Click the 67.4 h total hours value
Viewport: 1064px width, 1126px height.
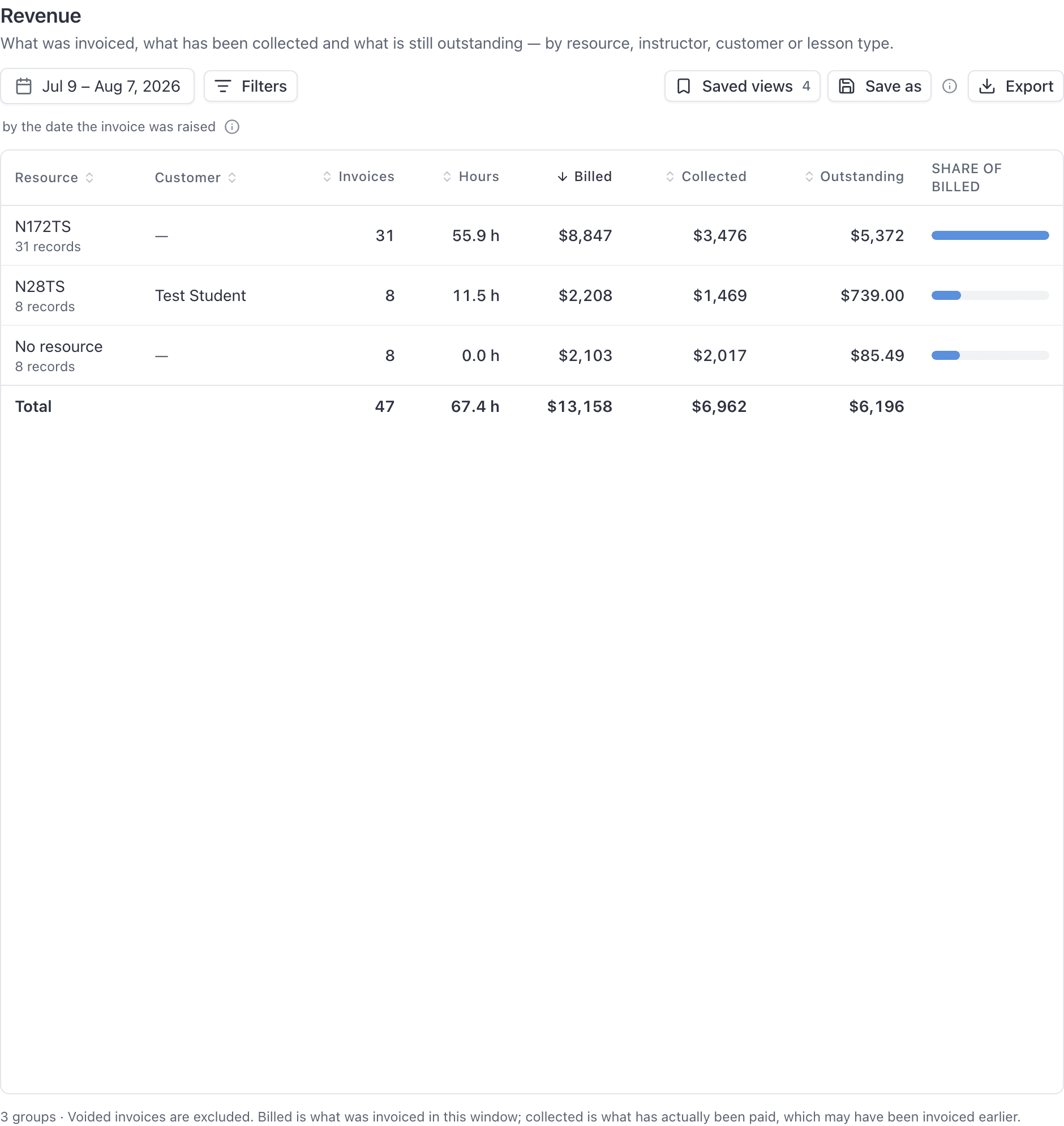tap(475, 406)
